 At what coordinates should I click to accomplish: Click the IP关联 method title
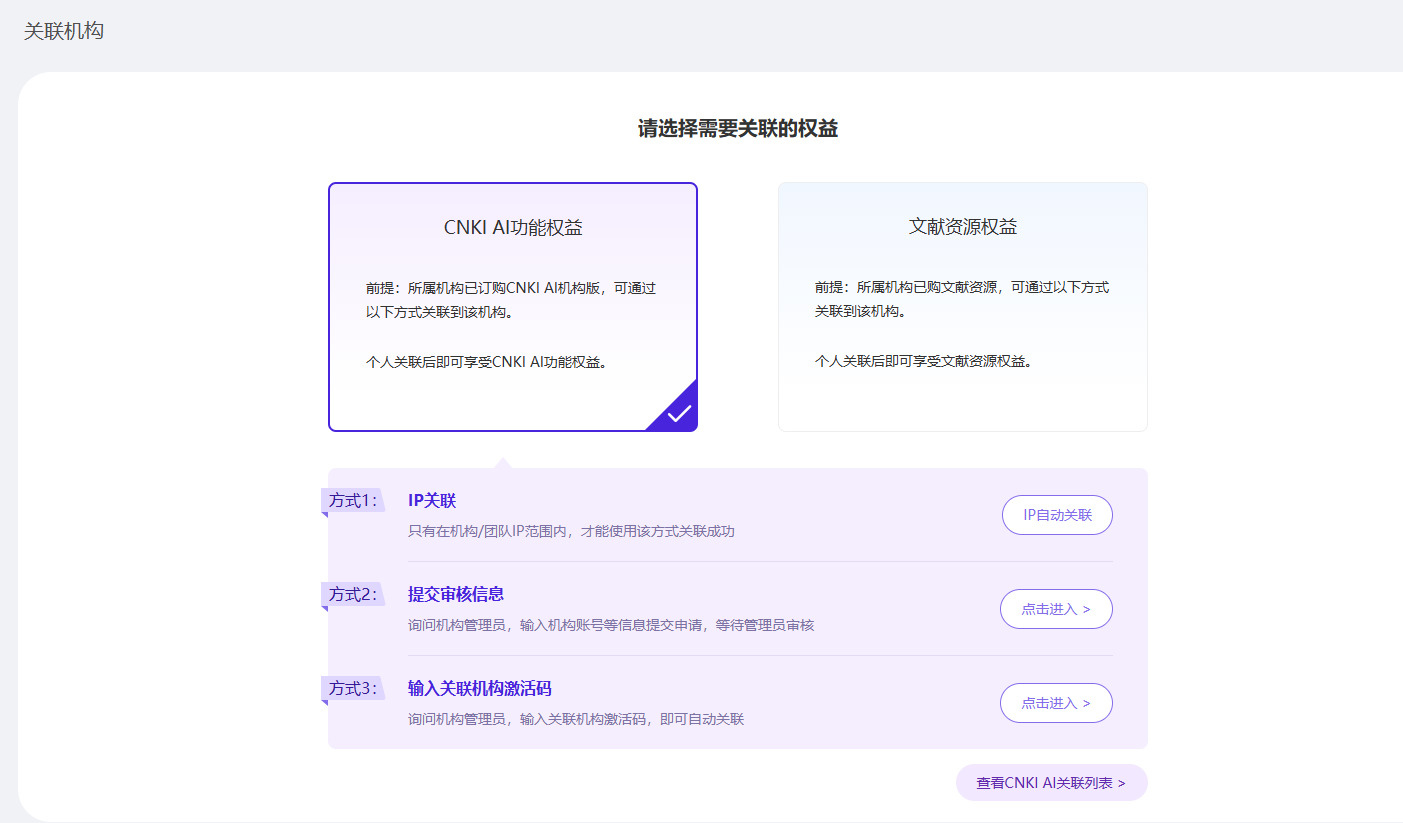click(432, 500)
